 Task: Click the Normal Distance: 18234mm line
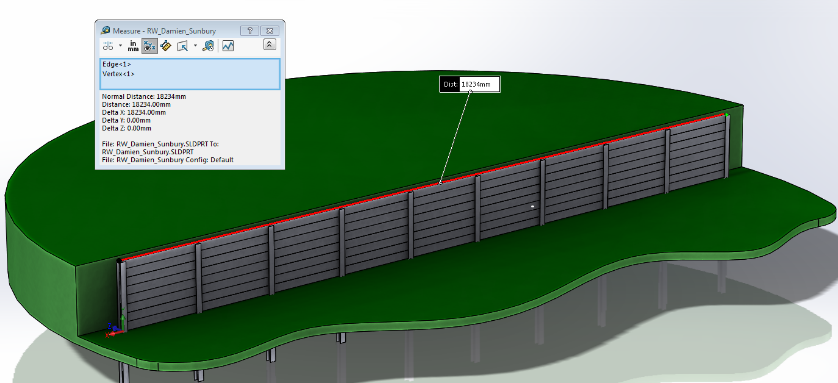144,97
